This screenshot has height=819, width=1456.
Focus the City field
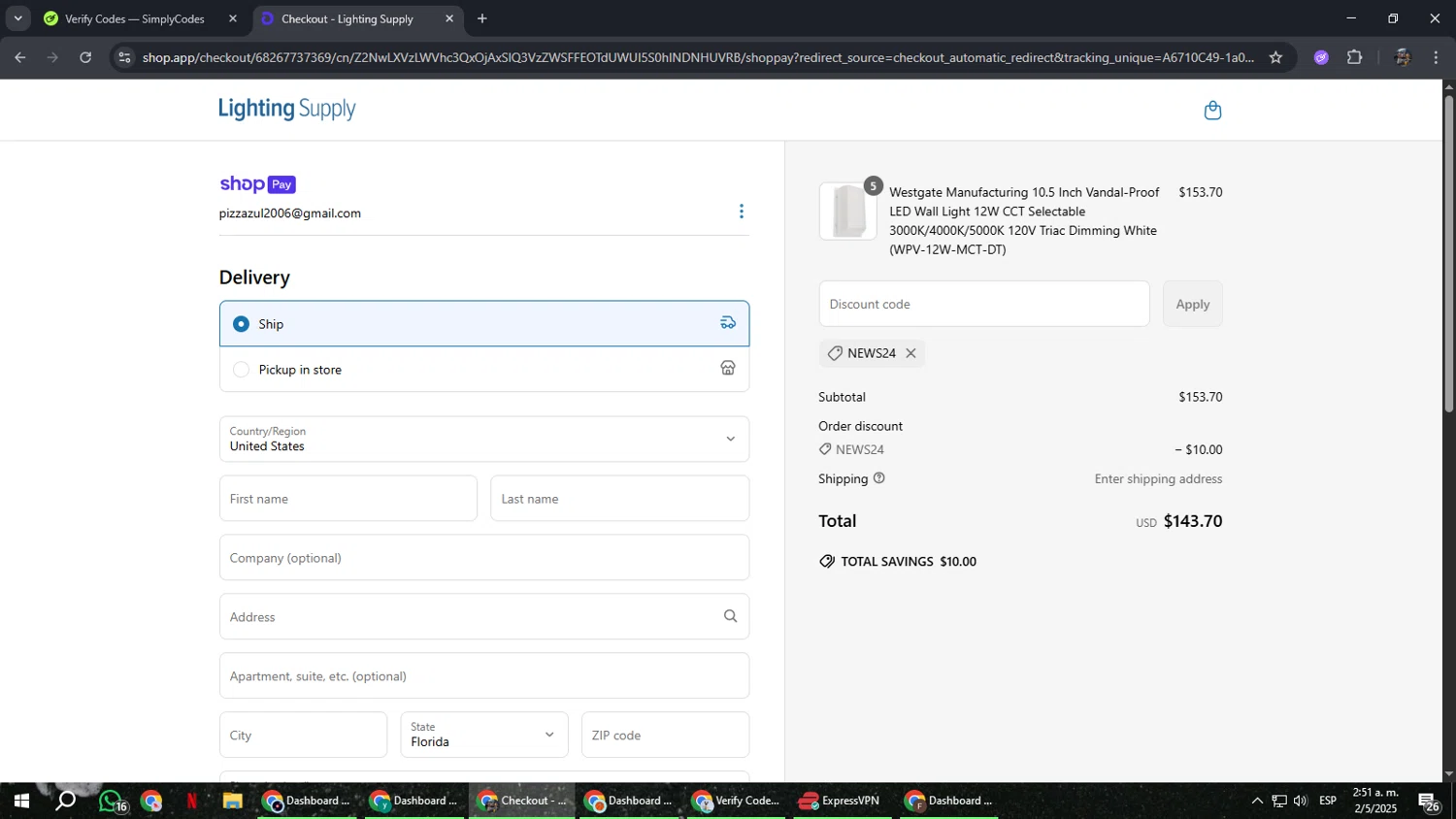point(303,736)
